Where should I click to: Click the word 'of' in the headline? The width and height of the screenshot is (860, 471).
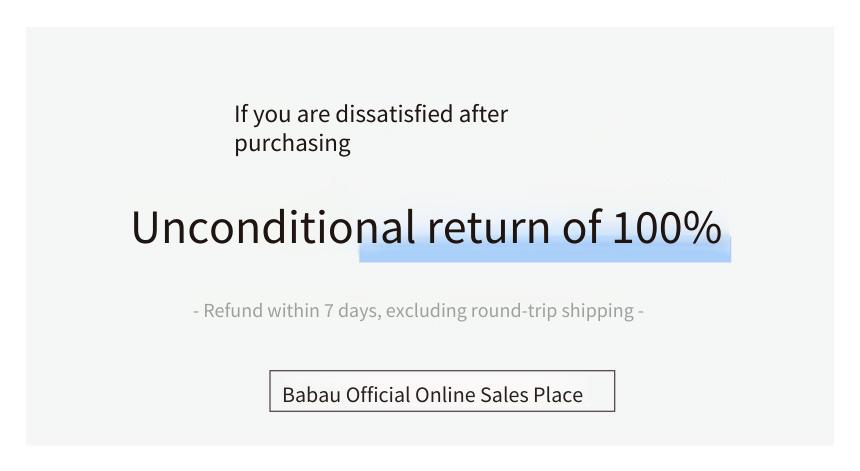(x=582, y=227)
